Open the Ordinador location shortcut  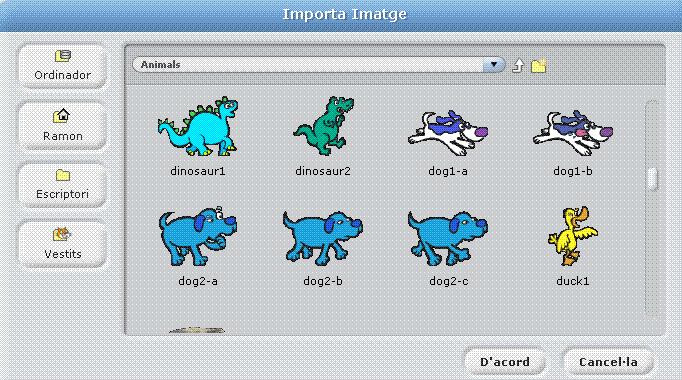(x=62, y=66)
